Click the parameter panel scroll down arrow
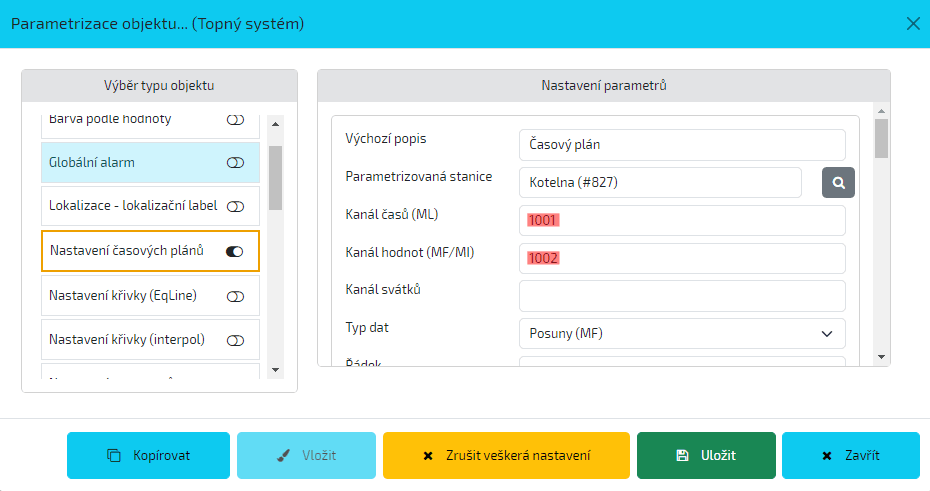Screen dimensions: 930x491 click(x=881, y=357)
